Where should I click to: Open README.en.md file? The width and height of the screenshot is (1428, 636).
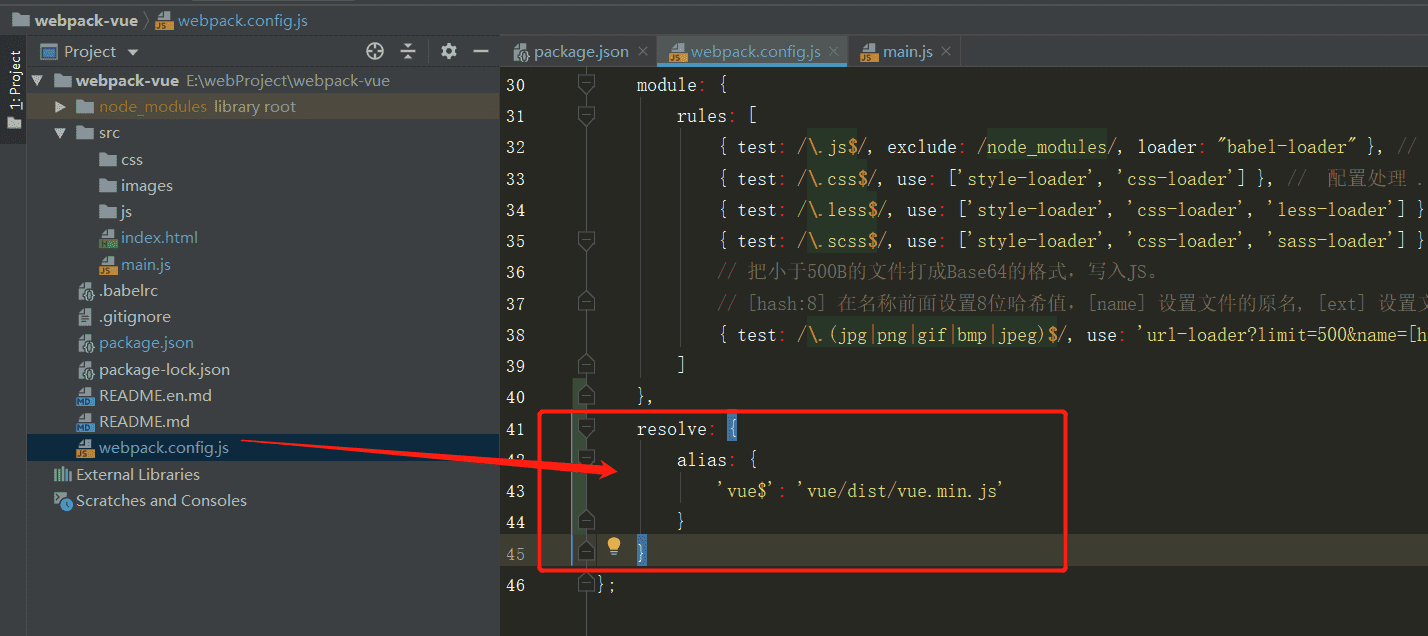coord(145,396)
